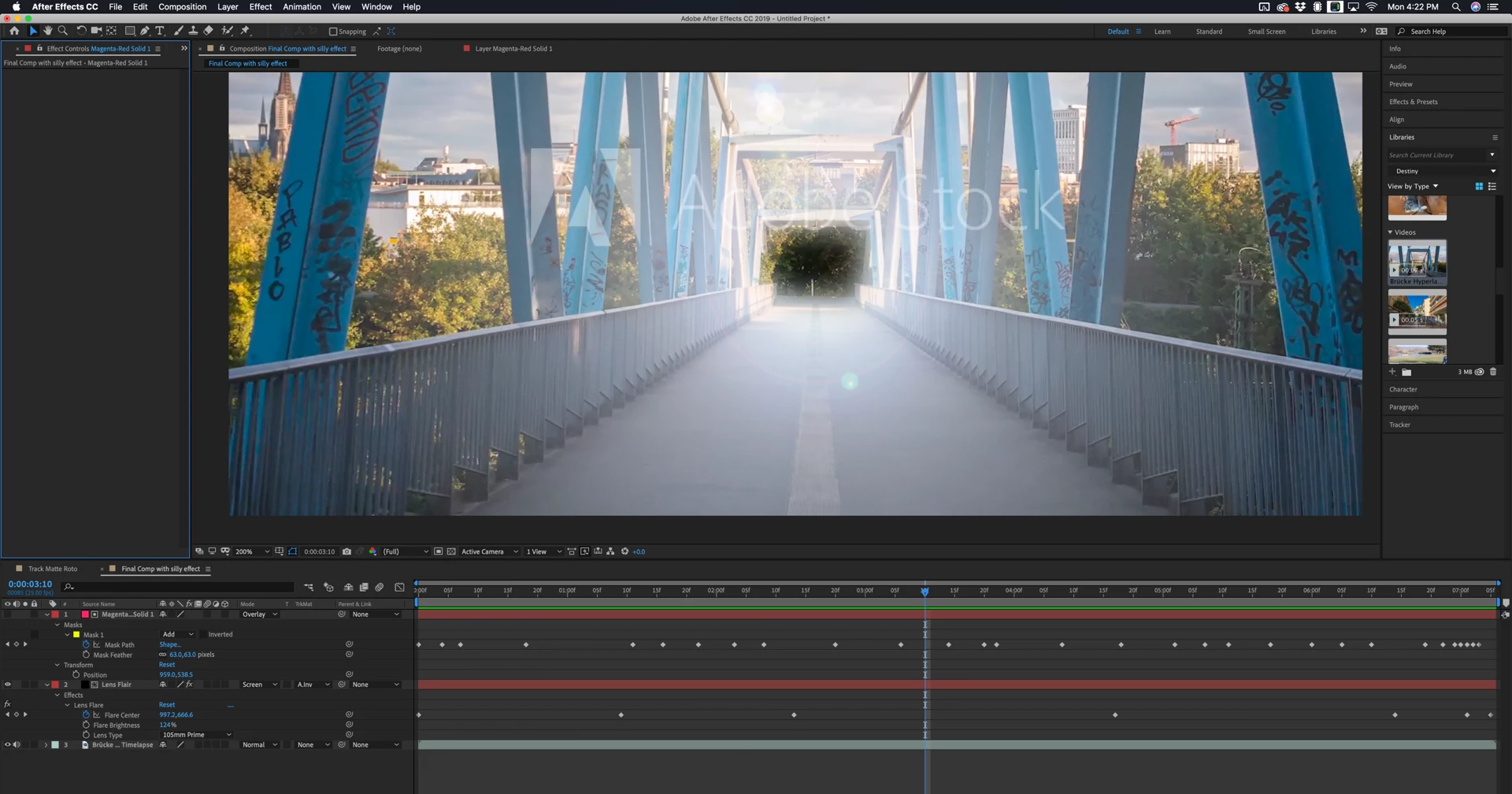Select the Pen tool

[x=145, y=31]
